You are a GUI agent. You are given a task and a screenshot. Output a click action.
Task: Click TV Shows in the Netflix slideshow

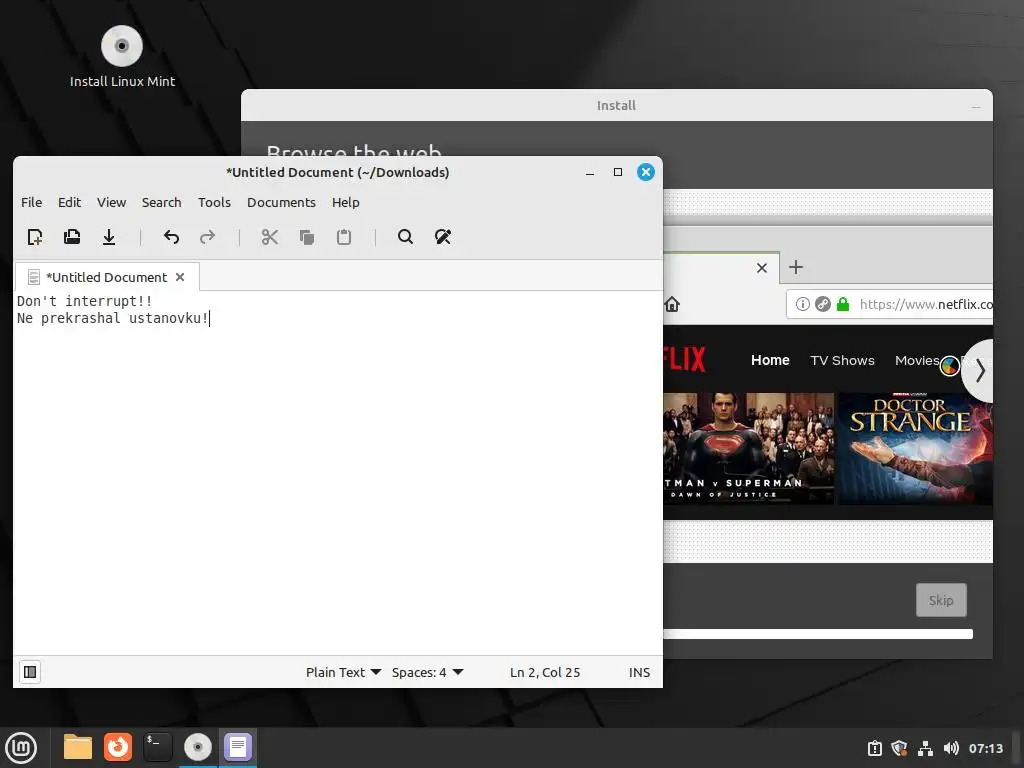(842, 360)
